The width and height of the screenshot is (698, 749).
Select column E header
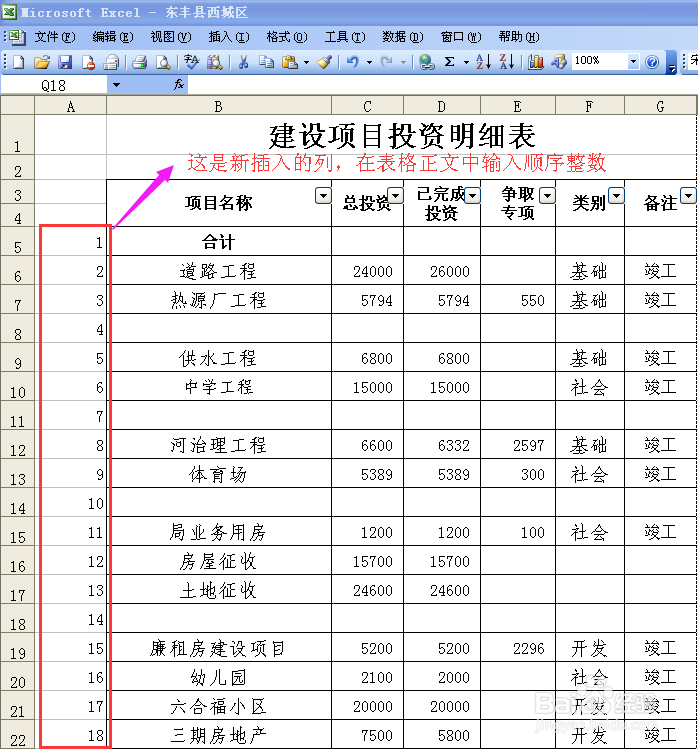coord(518,106)
